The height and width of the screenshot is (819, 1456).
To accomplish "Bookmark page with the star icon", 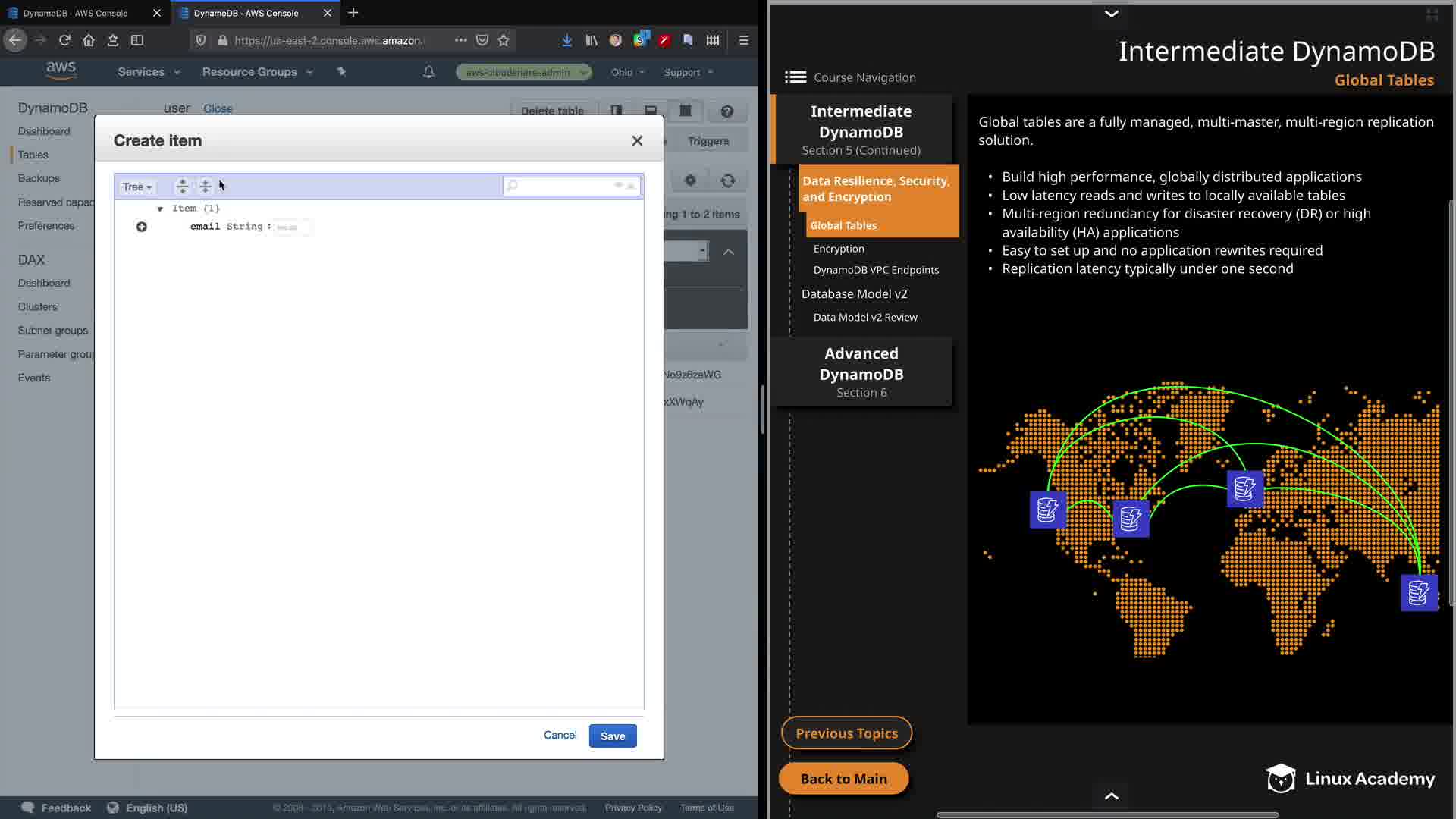I will (504, 40).
